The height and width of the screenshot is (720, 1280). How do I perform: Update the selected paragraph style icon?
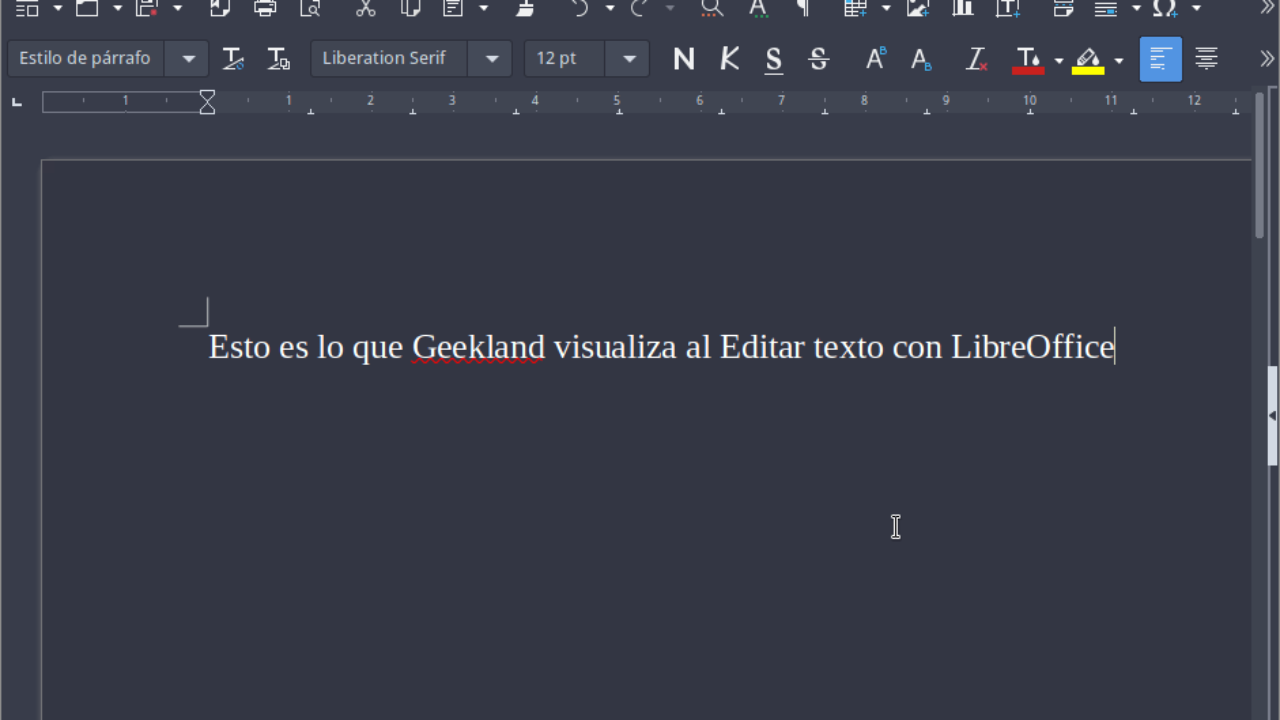(233, 59)
